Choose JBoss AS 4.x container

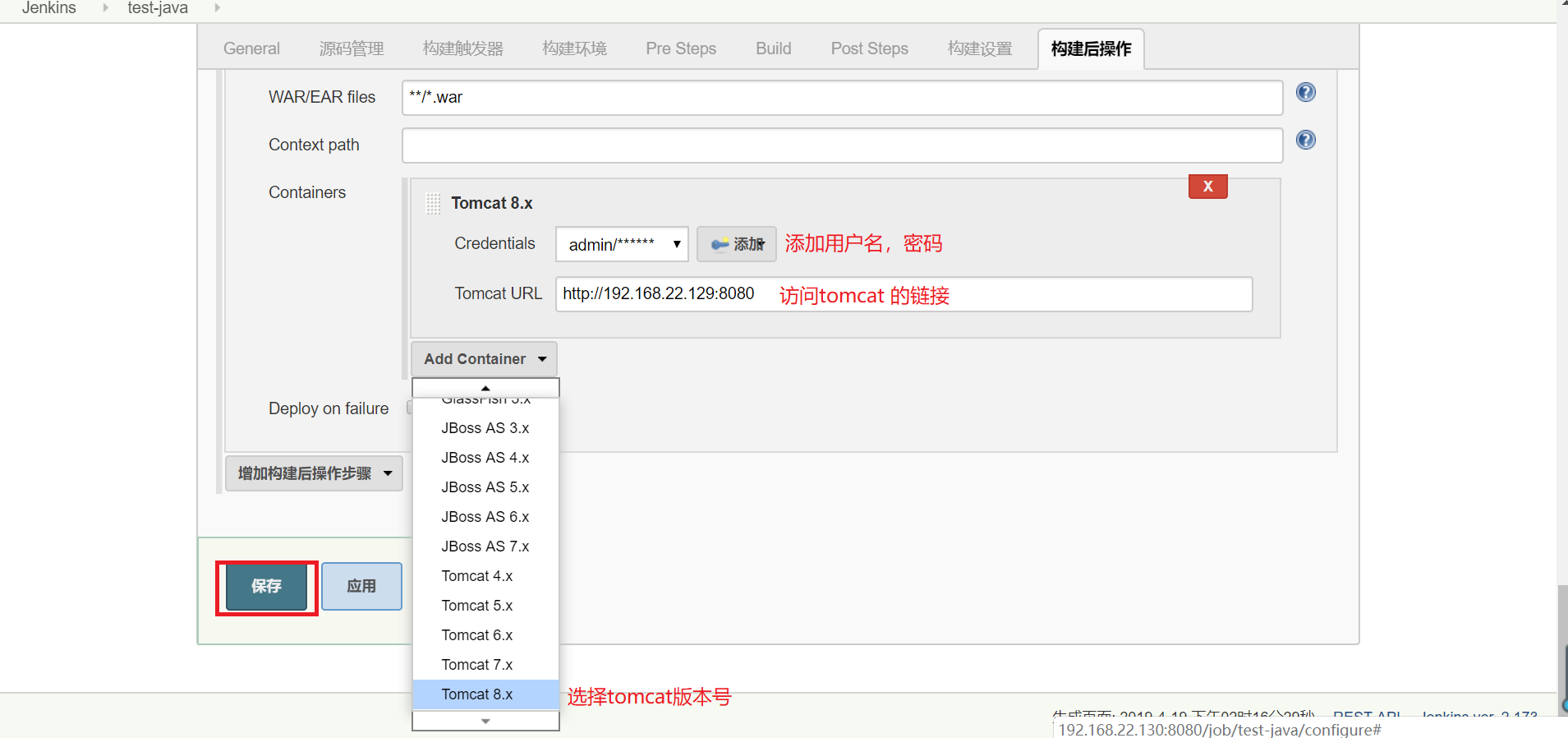485,458
